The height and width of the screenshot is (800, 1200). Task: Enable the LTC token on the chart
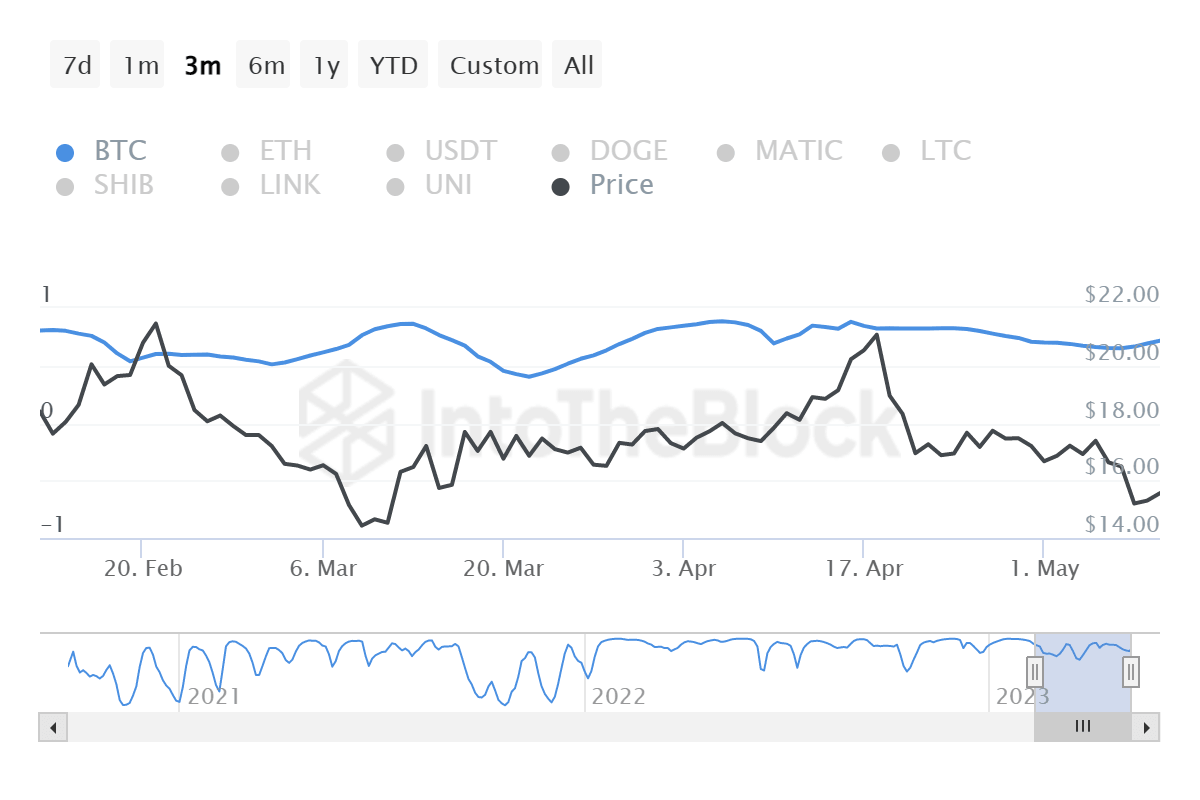click(928, 151)
